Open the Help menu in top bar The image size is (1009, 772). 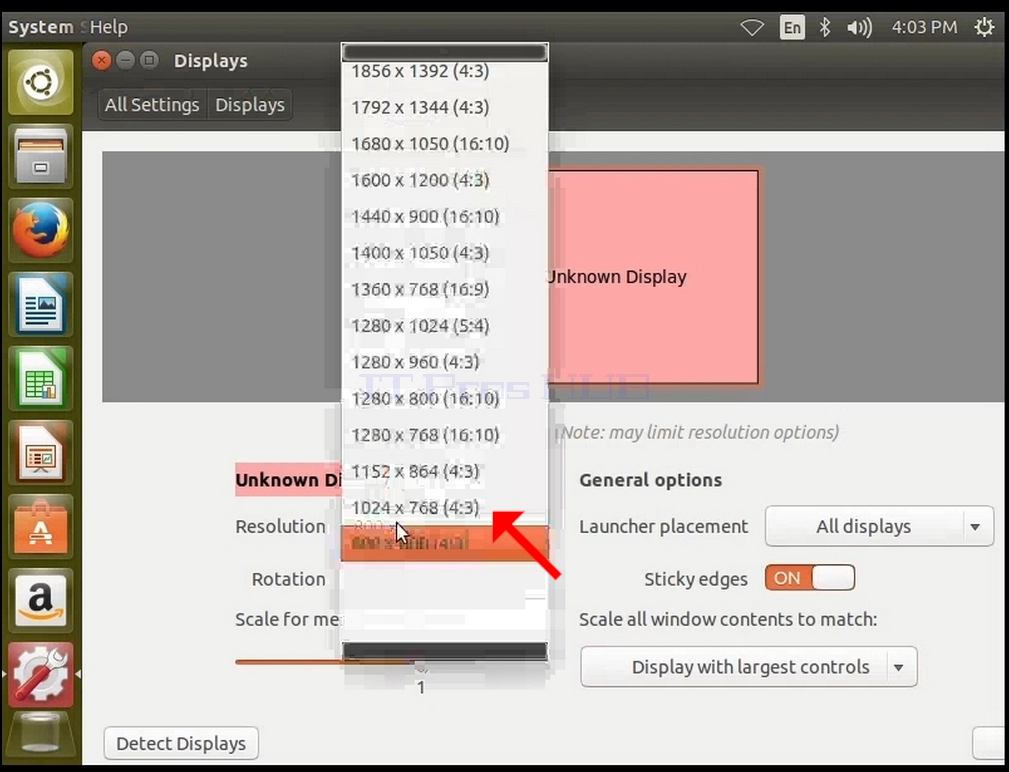pyautogui.click(x=109, y=27)
